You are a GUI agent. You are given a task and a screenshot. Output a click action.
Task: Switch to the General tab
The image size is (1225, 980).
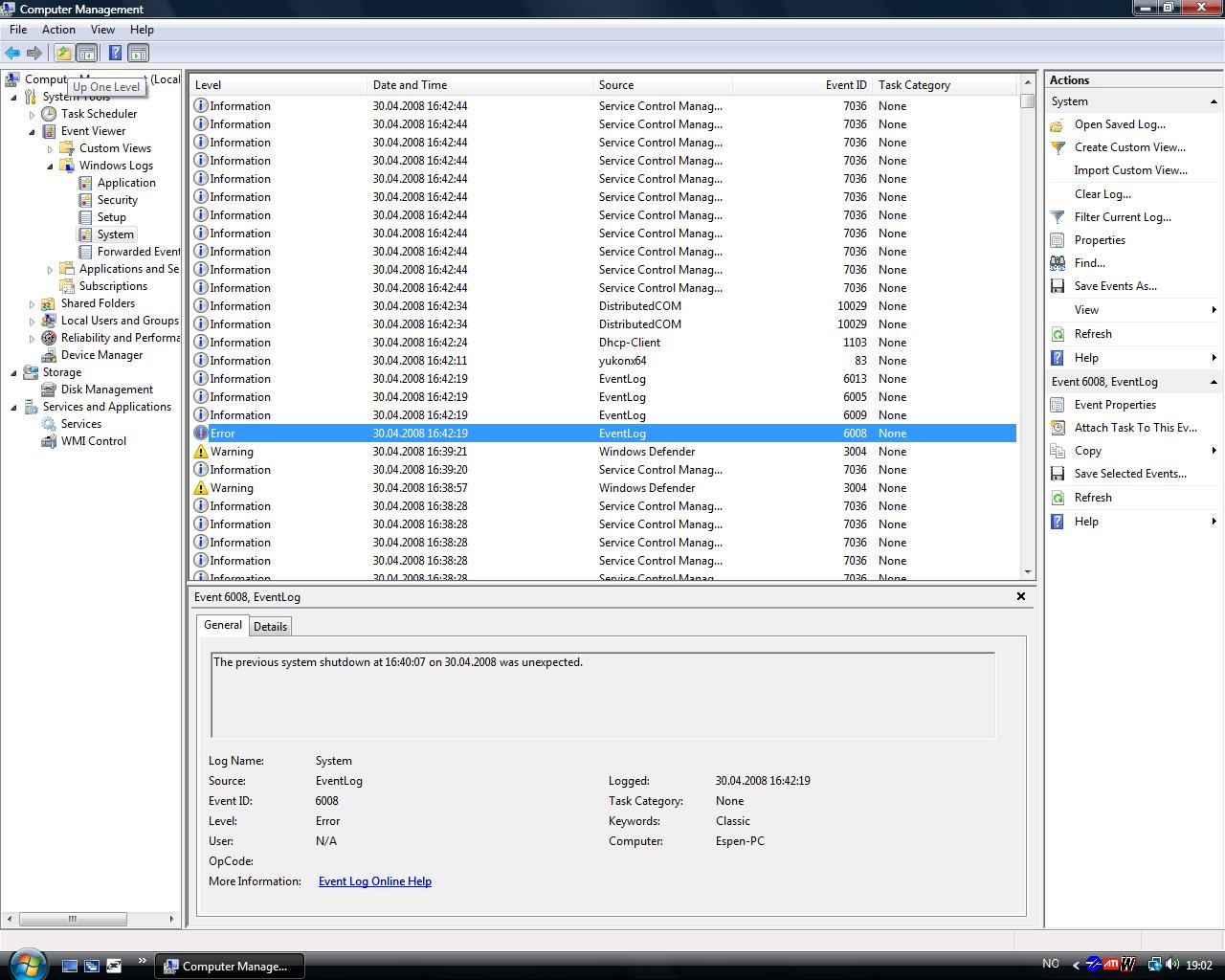[223, 625]
